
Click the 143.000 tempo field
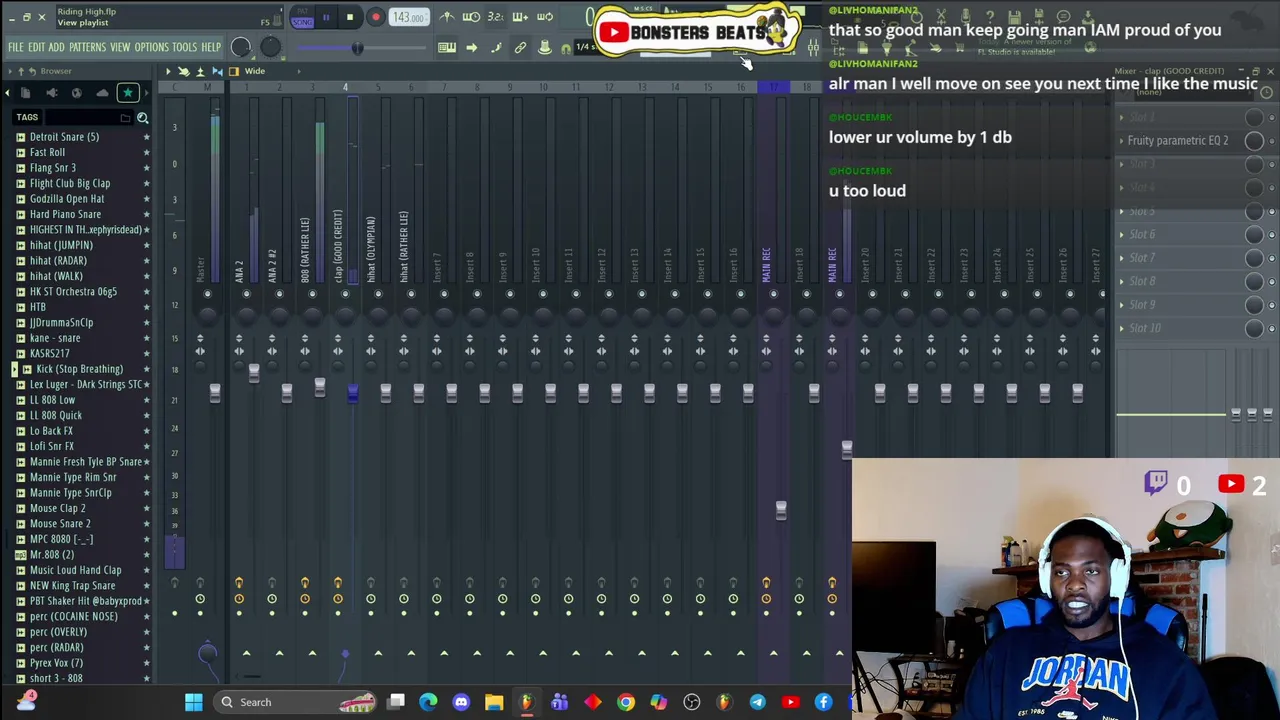point(408,17)
